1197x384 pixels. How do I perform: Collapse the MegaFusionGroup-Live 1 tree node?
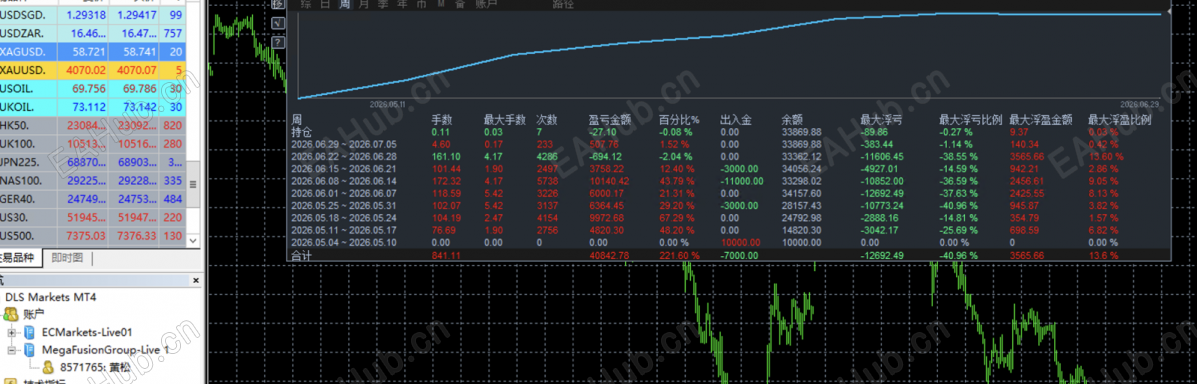pos(11,350)
